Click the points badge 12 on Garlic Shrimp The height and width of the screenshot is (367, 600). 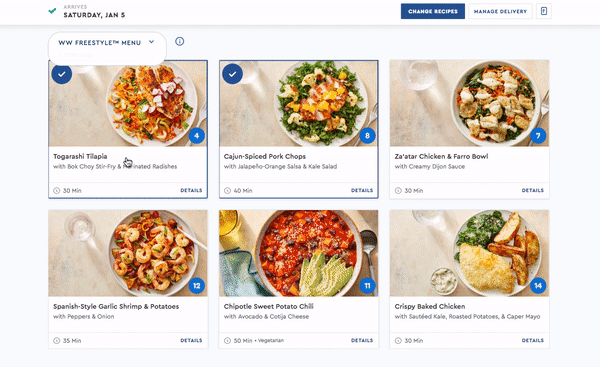(x=197, y=285)
